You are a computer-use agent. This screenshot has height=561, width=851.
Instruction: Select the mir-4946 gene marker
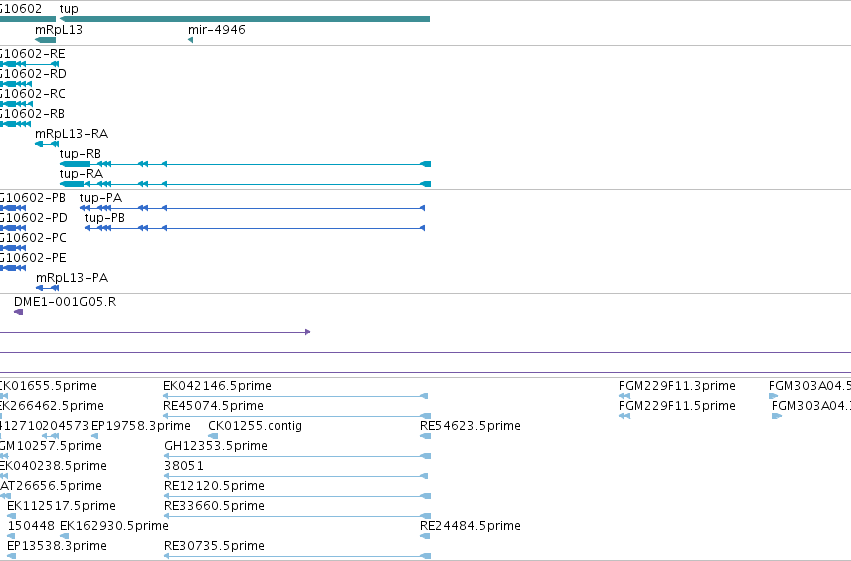click(x=190, y=40)
